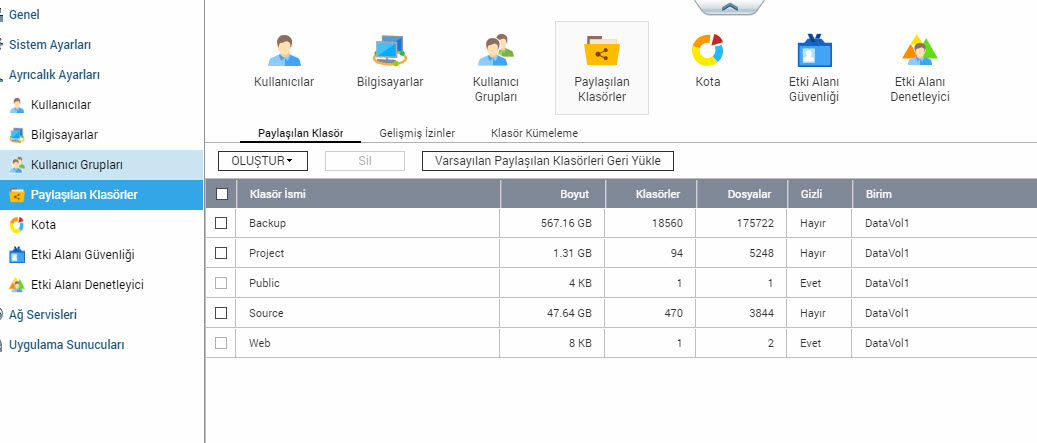Expand the Sistem Ayarları sidebar section
Viewport: 1037px width, 443px height.
coord(50,45)
